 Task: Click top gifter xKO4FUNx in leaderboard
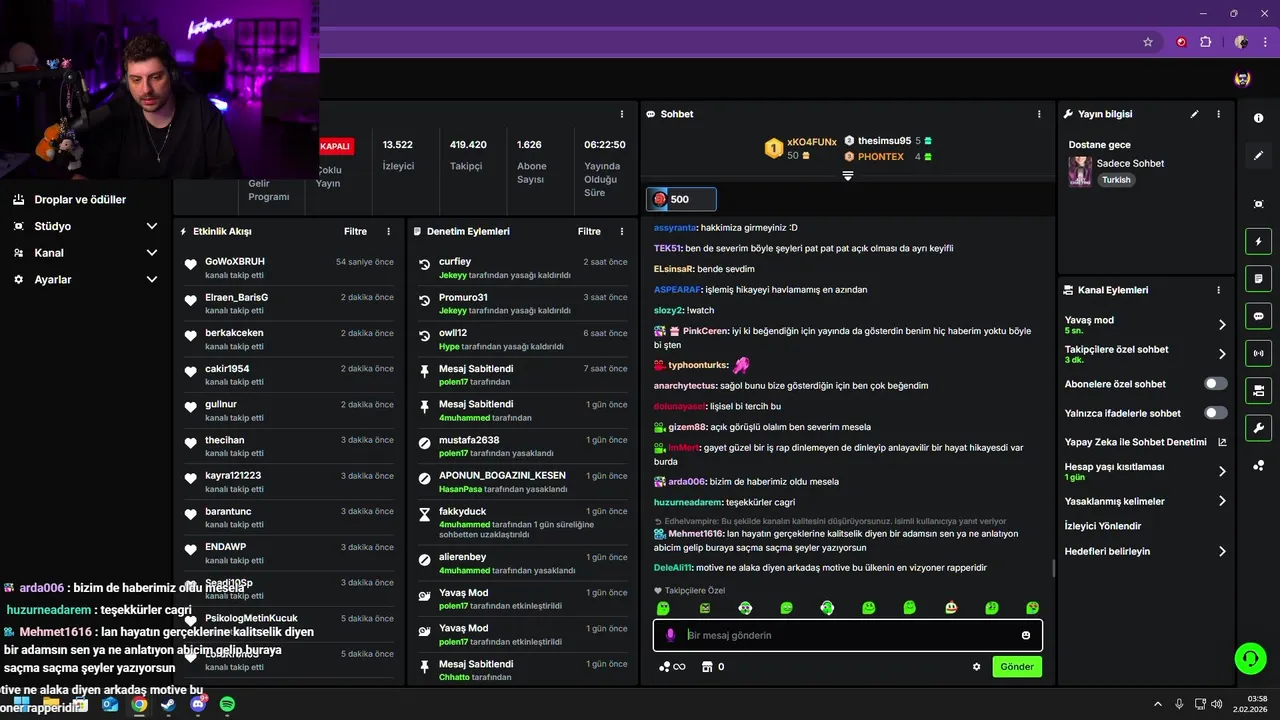(x=811, y=142)
